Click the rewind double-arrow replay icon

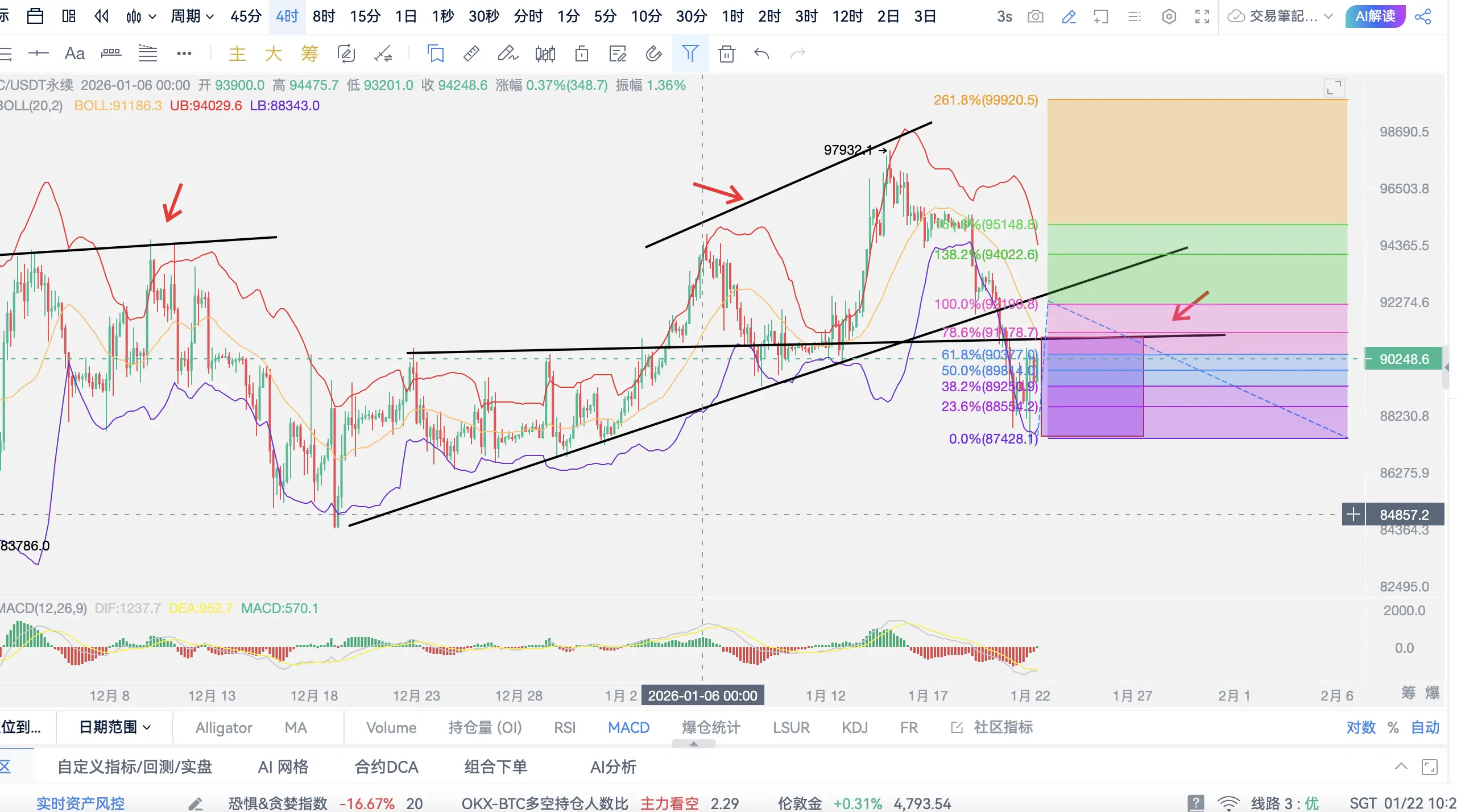[101, 16]
